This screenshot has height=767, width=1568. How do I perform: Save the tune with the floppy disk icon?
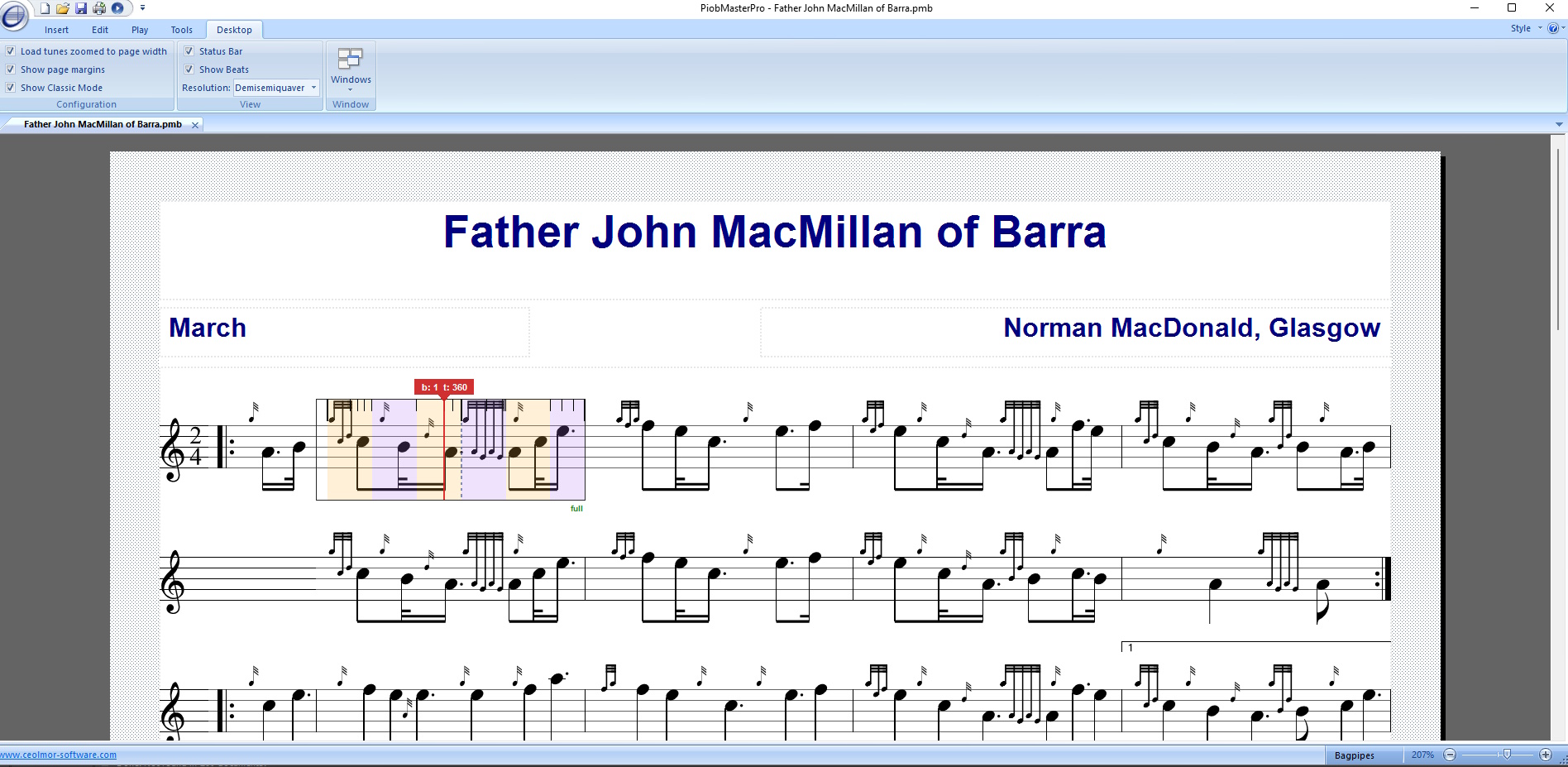pyautogui.click(x=81, y=8)
